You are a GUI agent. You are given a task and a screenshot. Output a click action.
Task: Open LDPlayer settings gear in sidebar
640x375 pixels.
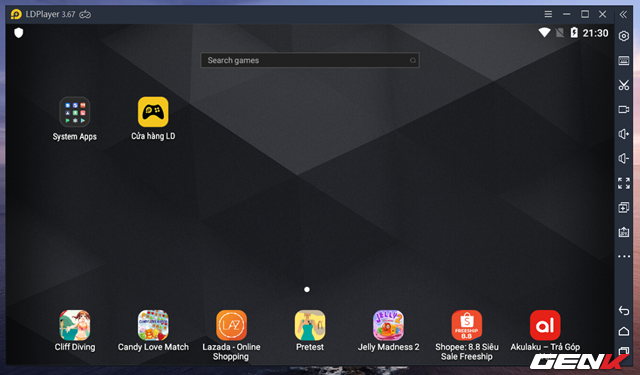click(x=624, y=36)
